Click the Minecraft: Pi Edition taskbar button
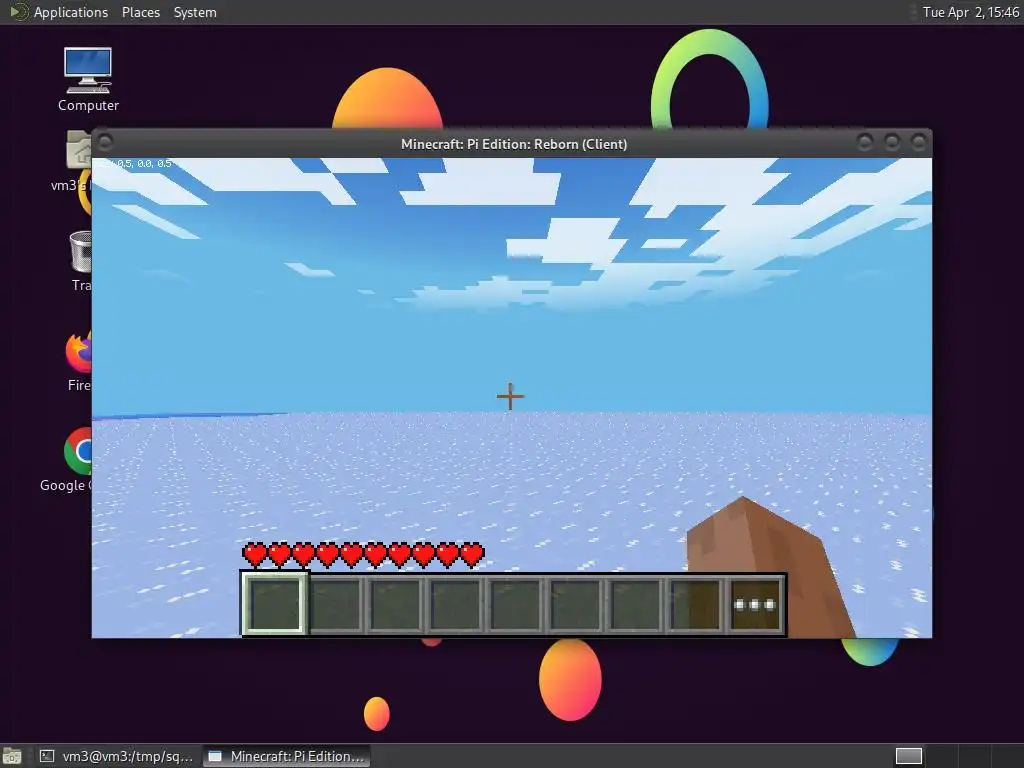 click(x=287, y=756)
